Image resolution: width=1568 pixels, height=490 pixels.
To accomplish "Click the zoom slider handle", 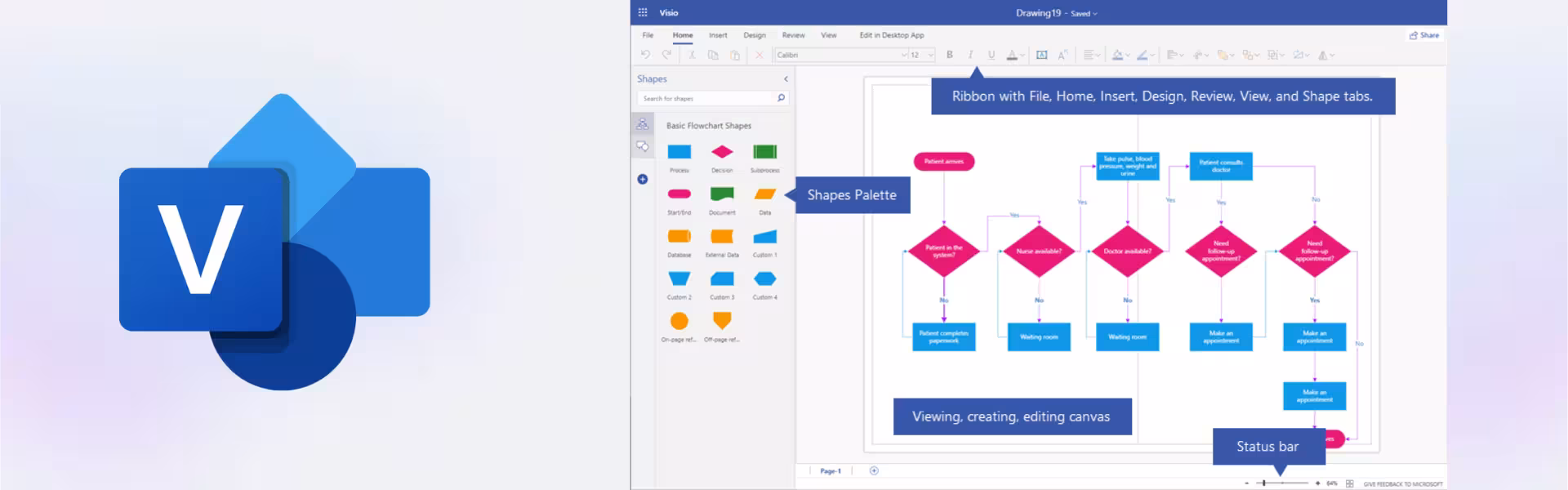I will coord(1264,483).
